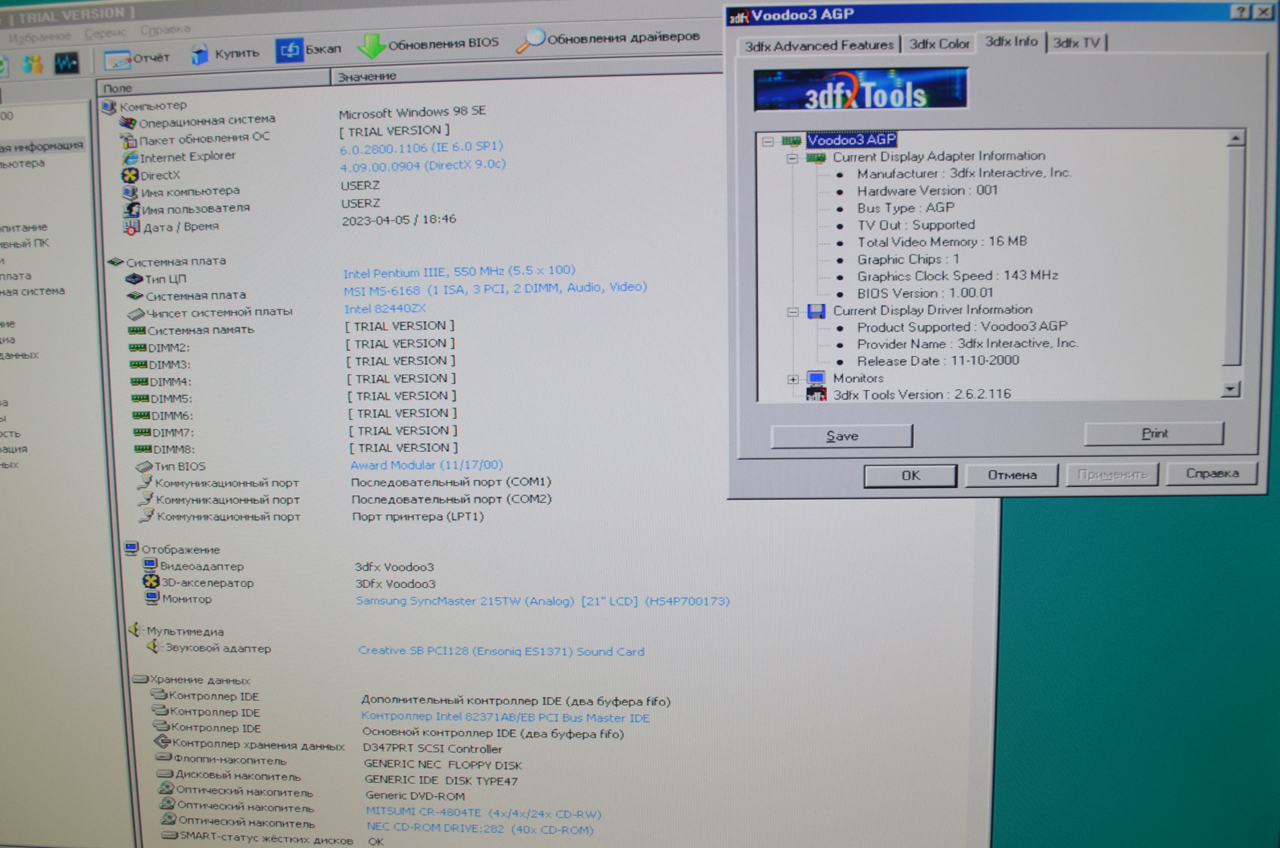Open the Справка menu
This screenshot has width=1280, height=848.
[165, 30]
